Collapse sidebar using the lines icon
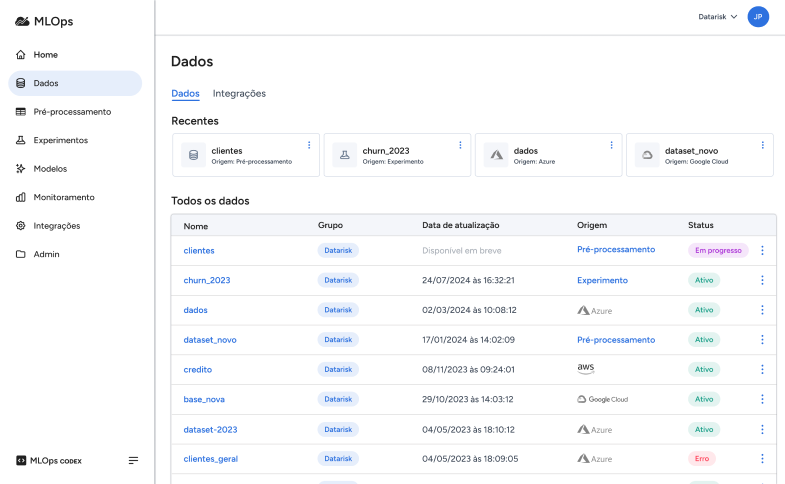 coord(133,460)
